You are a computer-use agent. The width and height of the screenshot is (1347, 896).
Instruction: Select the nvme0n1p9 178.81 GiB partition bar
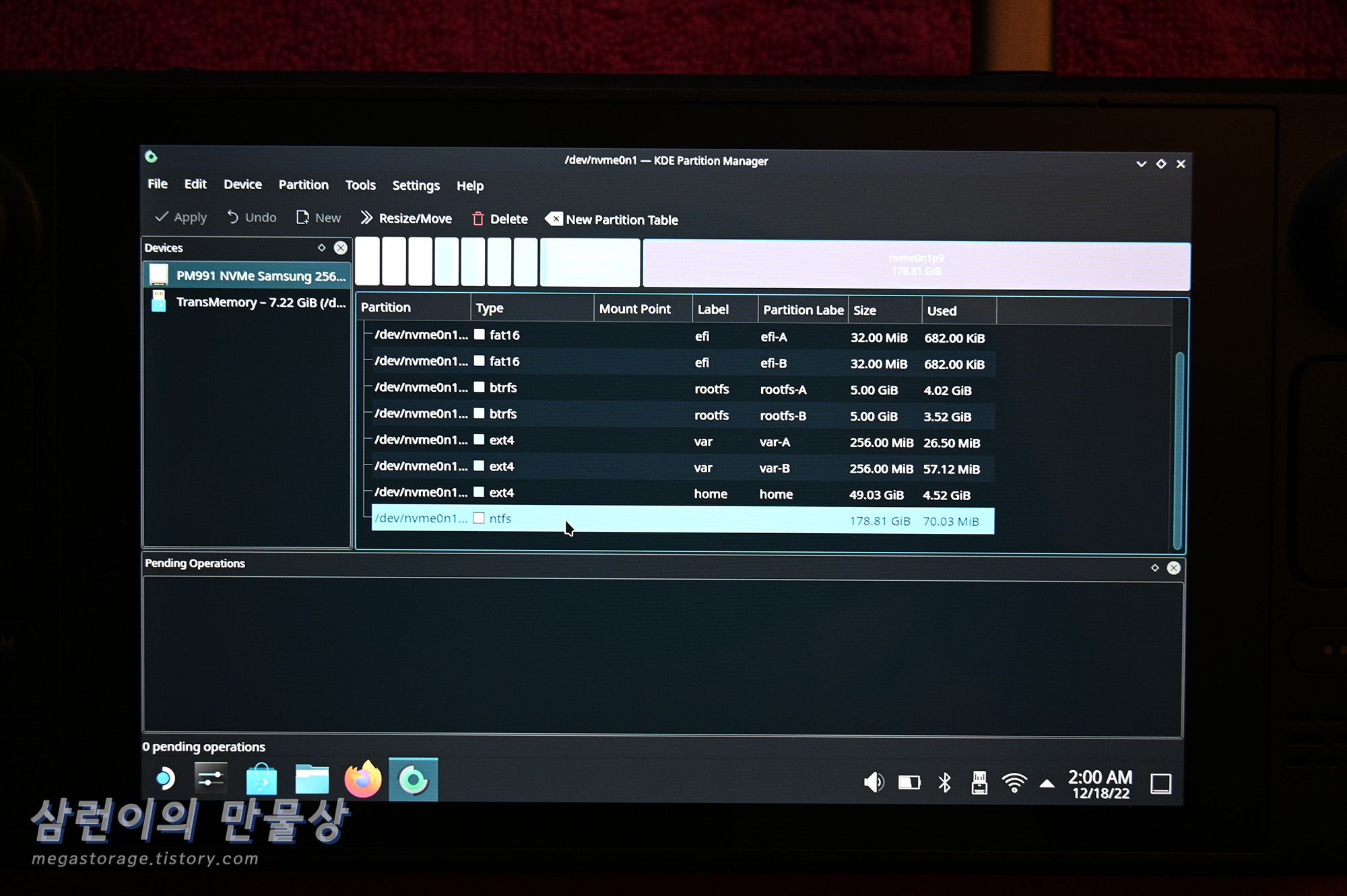916,265
